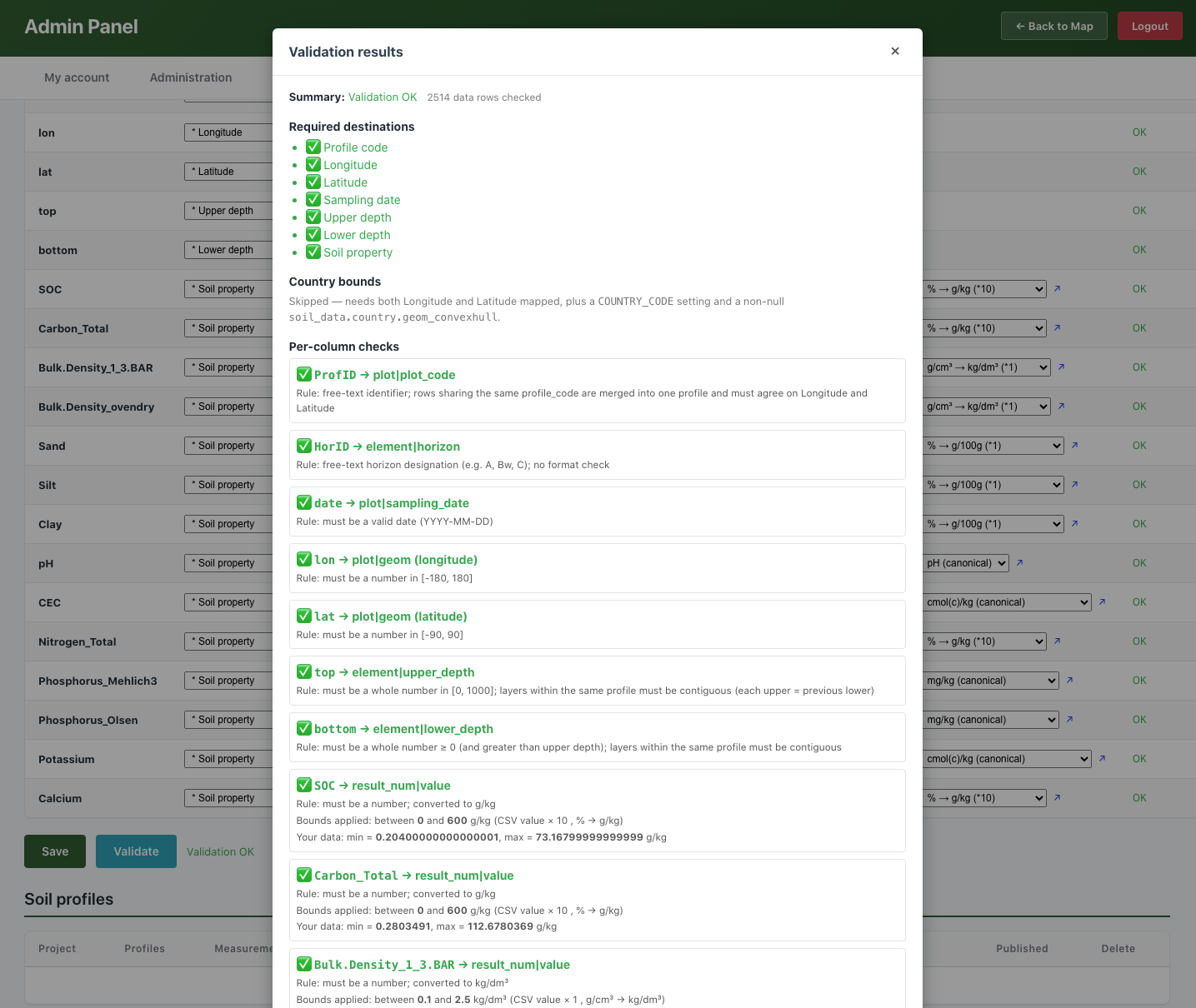Viewport: 1196px width, 1008px height.
Task: Open link icon in Sand row
Action: click(1074, 446)
